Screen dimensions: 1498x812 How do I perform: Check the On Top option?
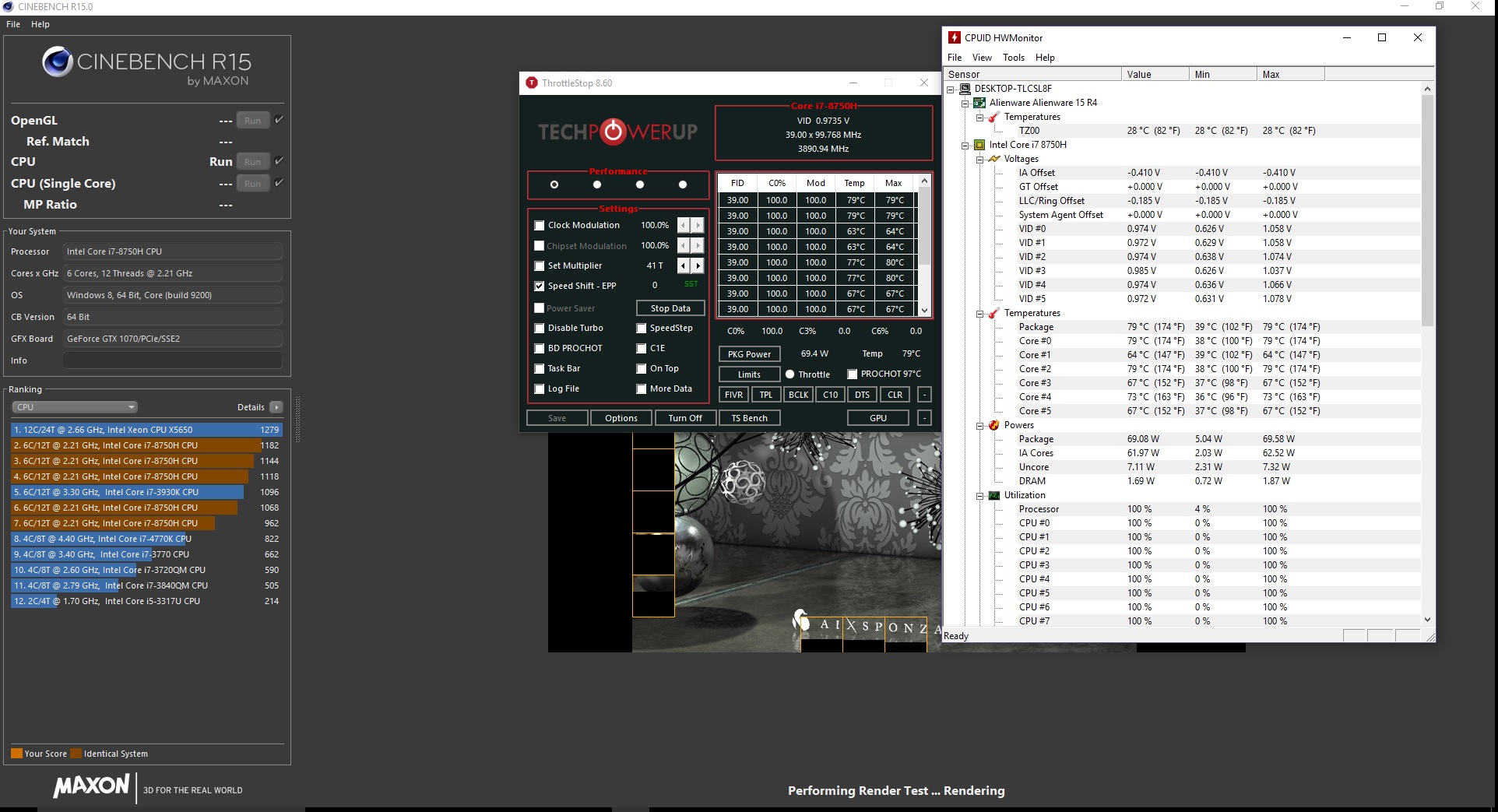642,369
